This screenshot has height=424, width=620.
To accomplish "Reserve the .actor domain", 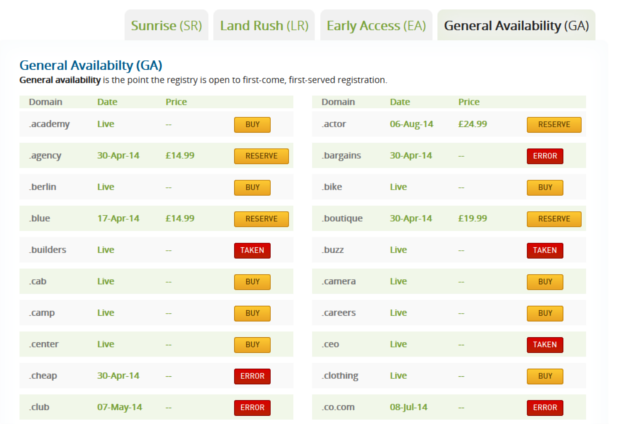I will tap(554, 125).
